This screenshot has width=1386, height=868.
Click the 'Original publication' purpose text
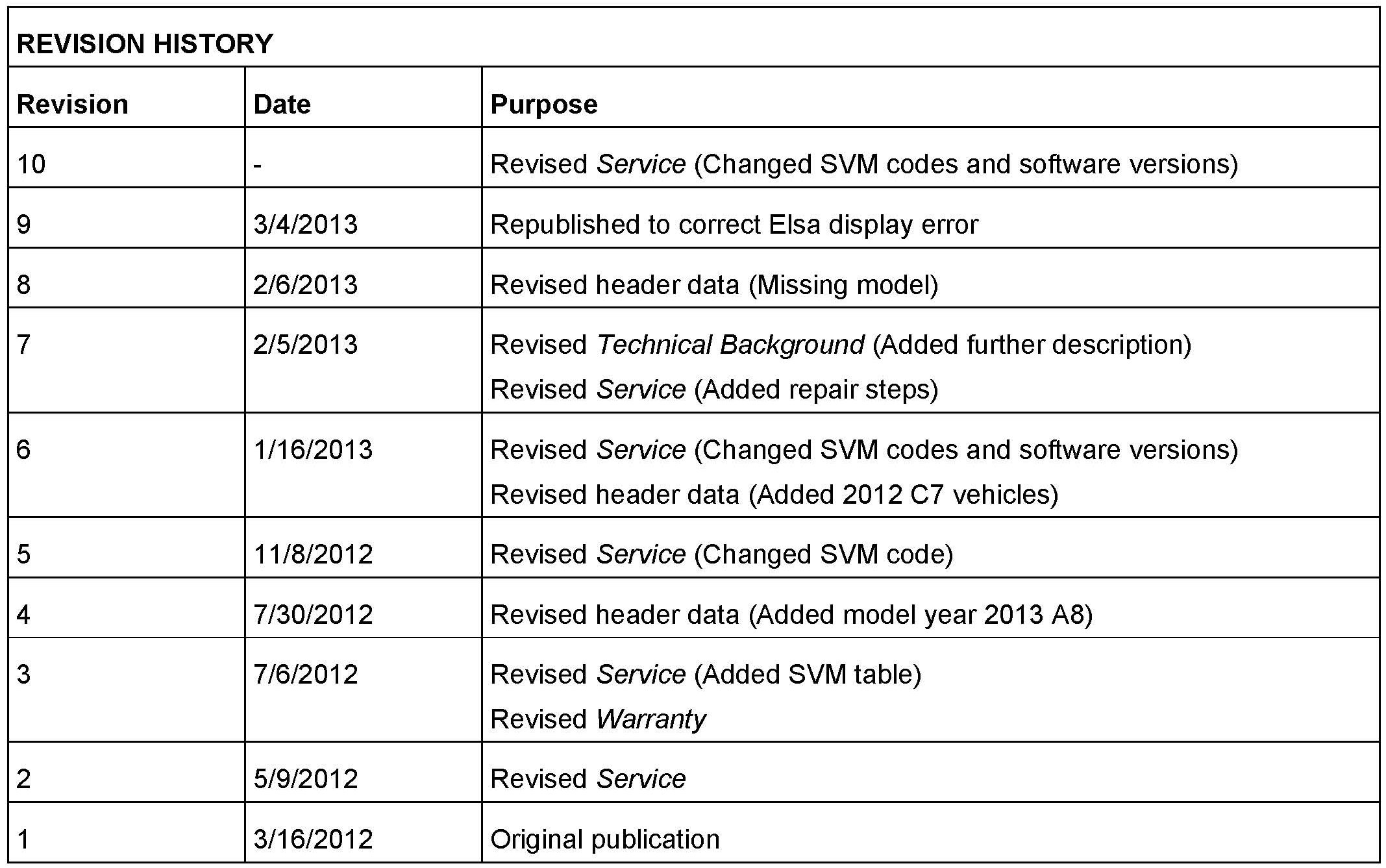point(605,839)
